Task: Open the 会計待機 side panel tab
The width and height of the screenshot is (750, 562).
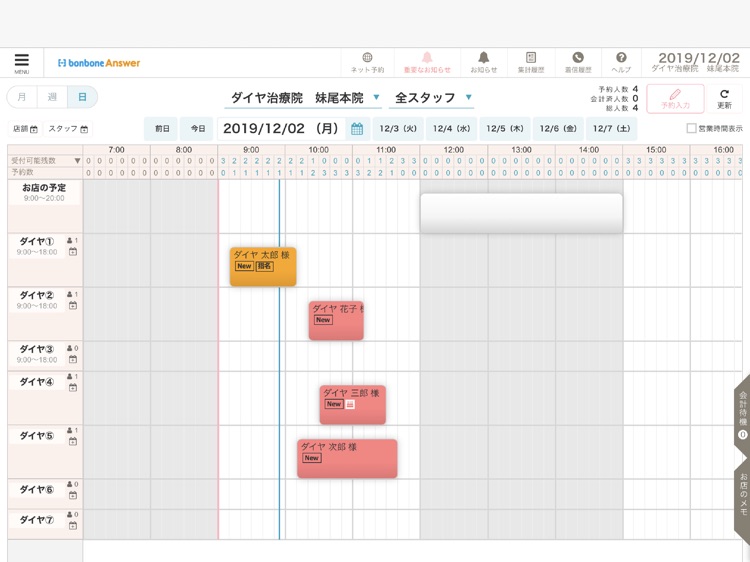Action: coord(742,416)
